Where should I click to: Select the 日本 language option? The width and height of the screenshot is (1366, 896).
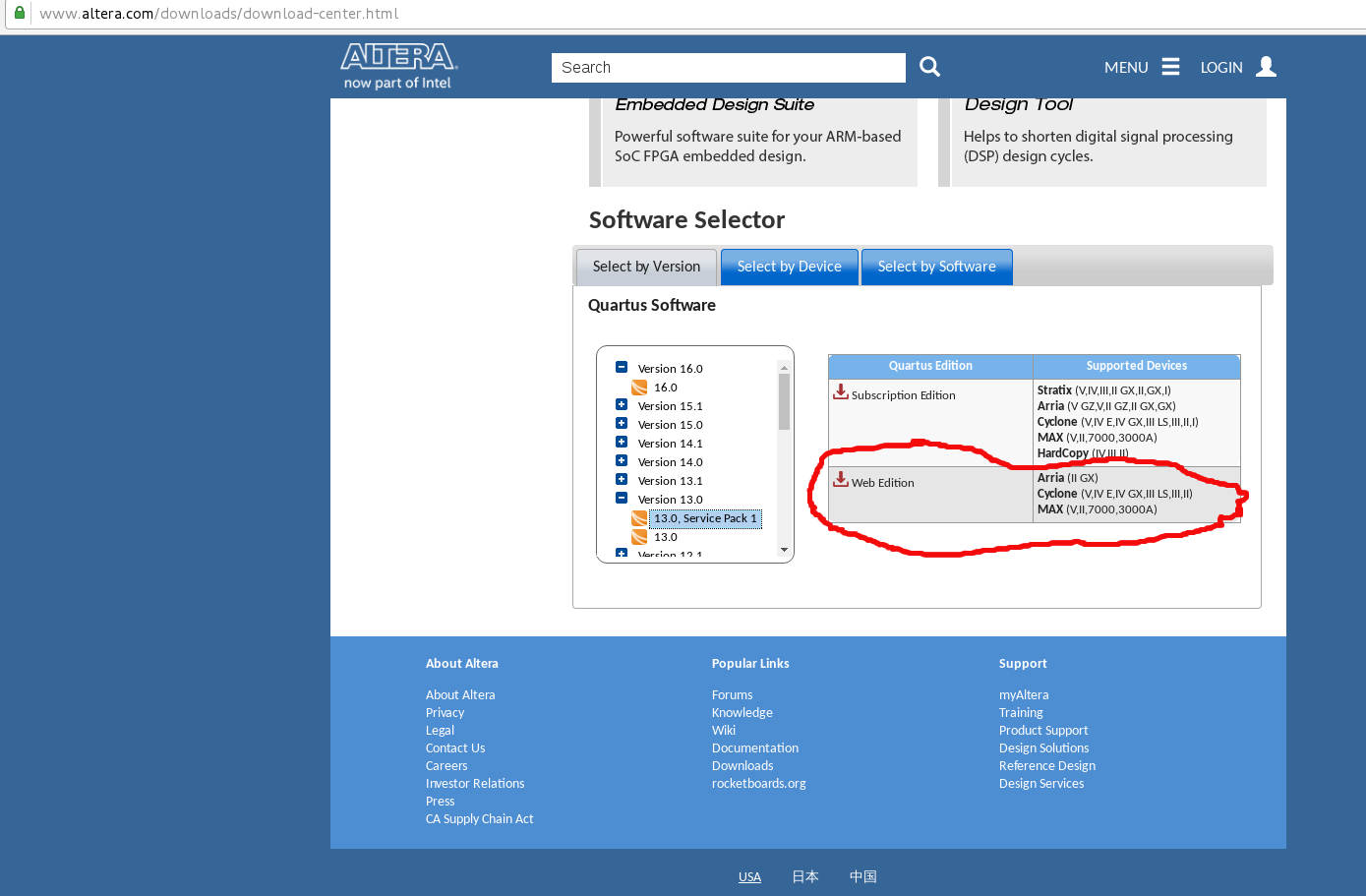click(x=803, y=875)
